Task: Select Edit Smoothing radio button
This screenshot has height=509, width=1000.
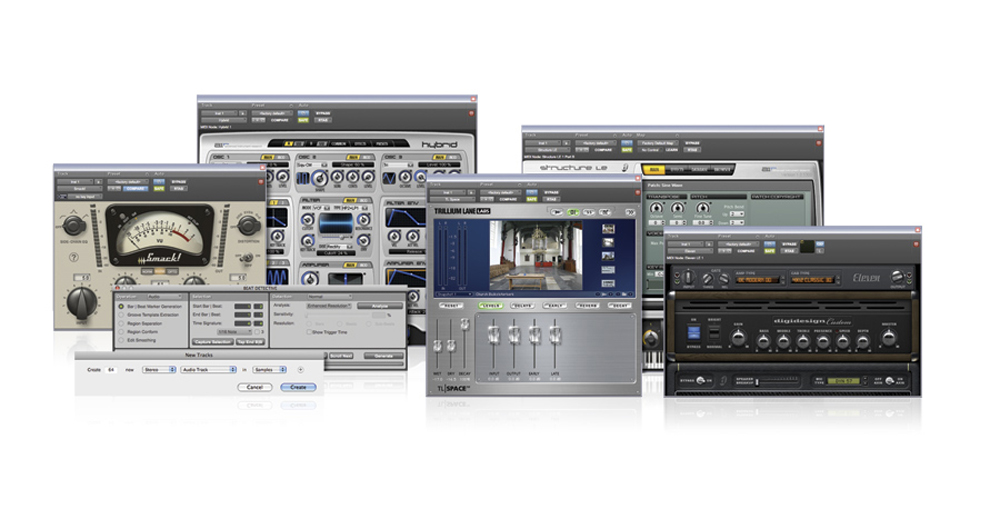Action: 121,340
